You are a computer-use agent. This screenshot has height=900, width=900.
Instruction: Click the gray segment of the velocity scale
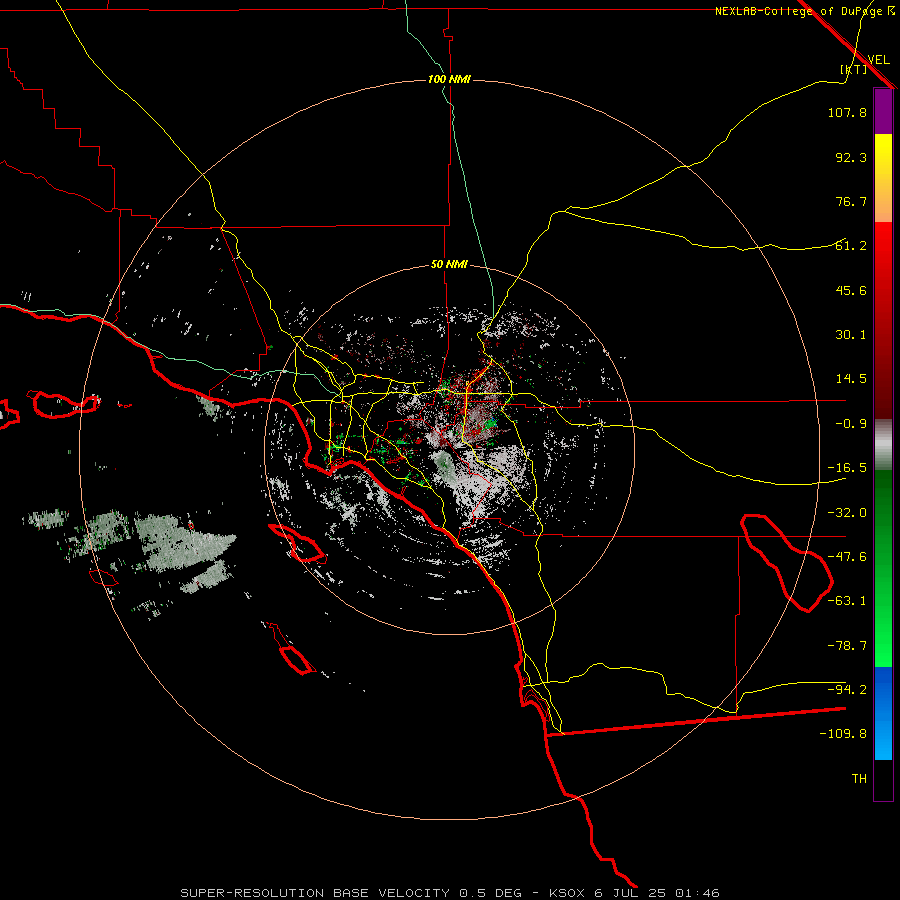(883, 445)
